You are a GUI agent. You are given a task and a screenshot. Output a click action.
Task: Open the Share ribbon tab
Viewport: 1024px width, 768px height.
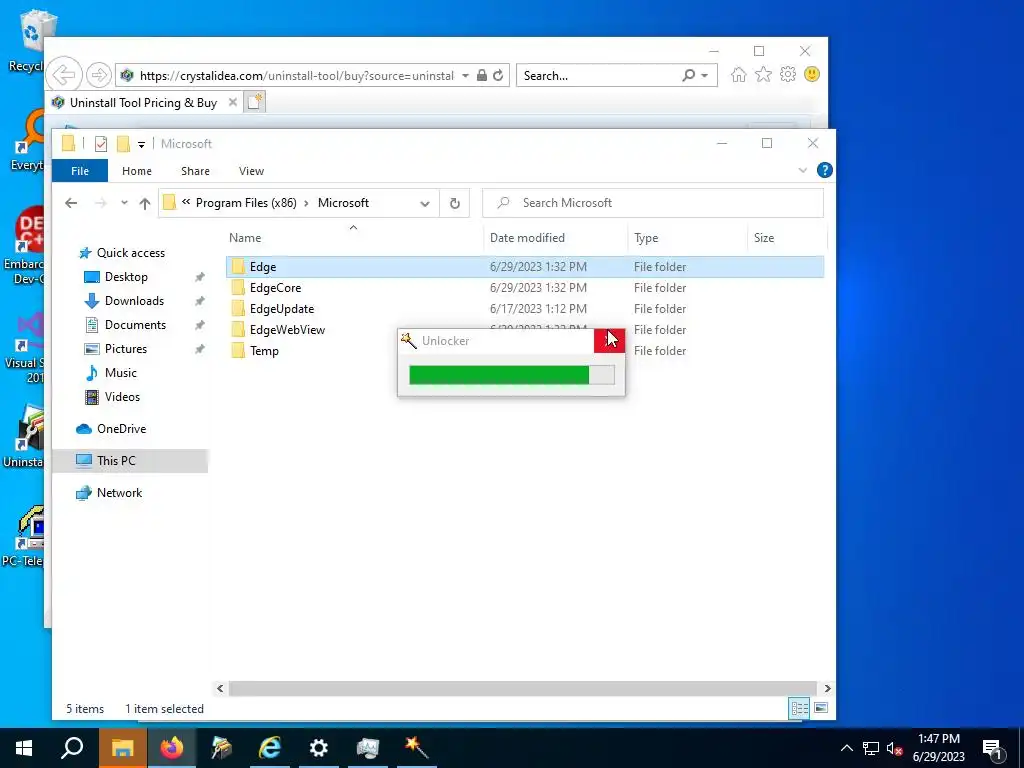pos(195,171)
